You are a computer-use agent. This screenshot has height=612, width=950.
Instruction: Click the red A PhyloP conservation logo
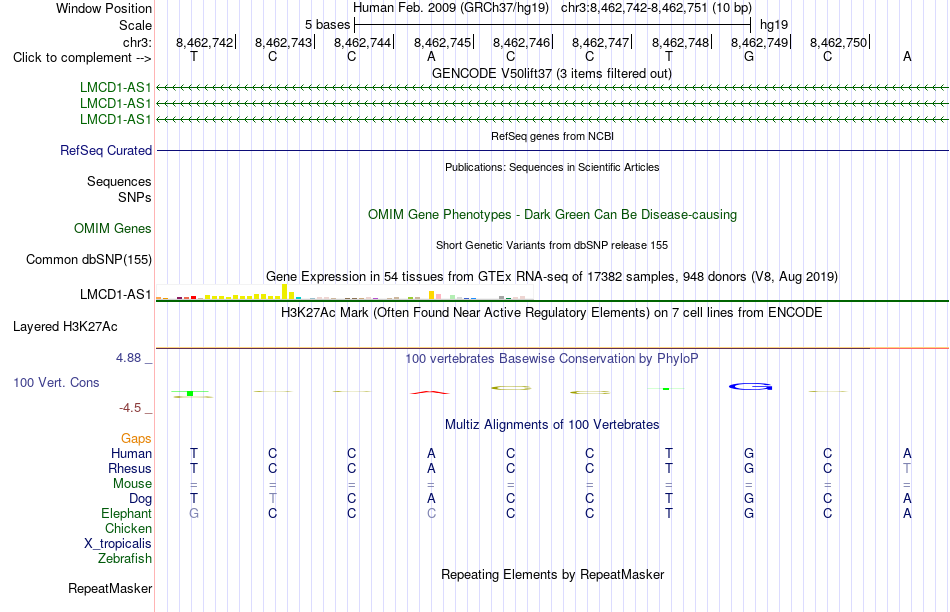[430, 393]
